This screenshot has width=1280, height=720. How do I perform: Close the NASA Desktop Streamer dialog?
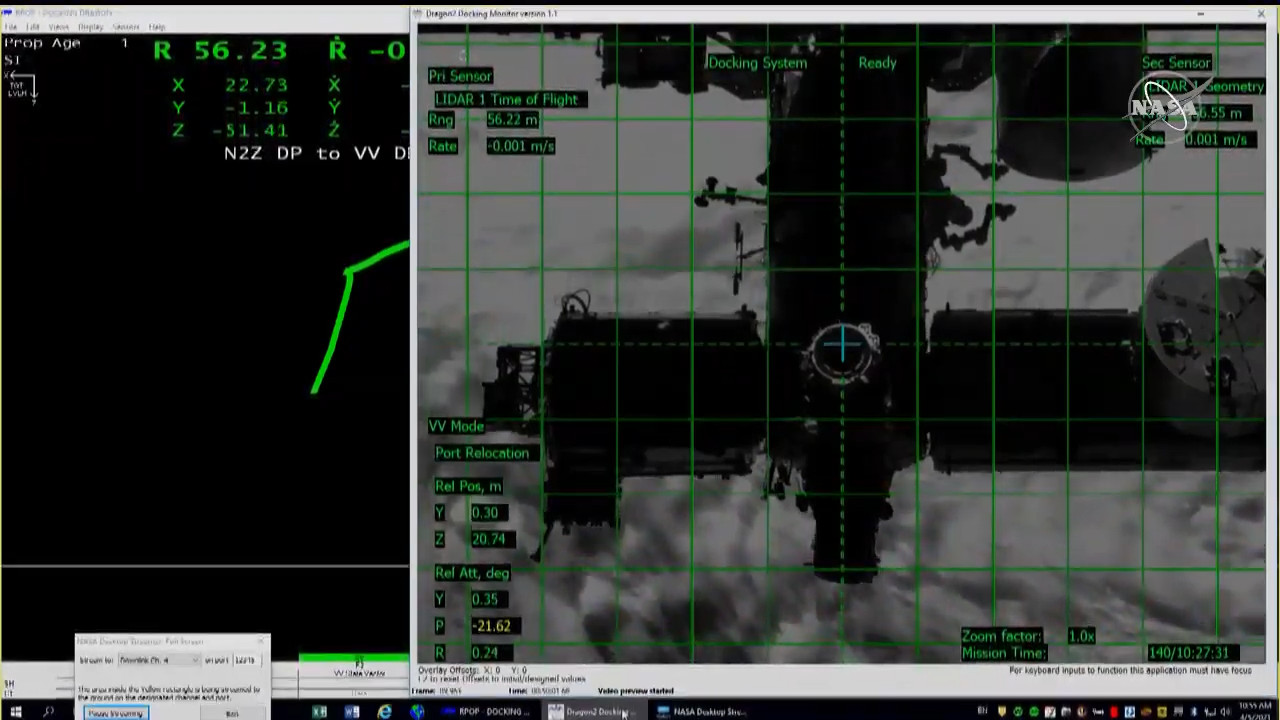[x=262, y=641]
